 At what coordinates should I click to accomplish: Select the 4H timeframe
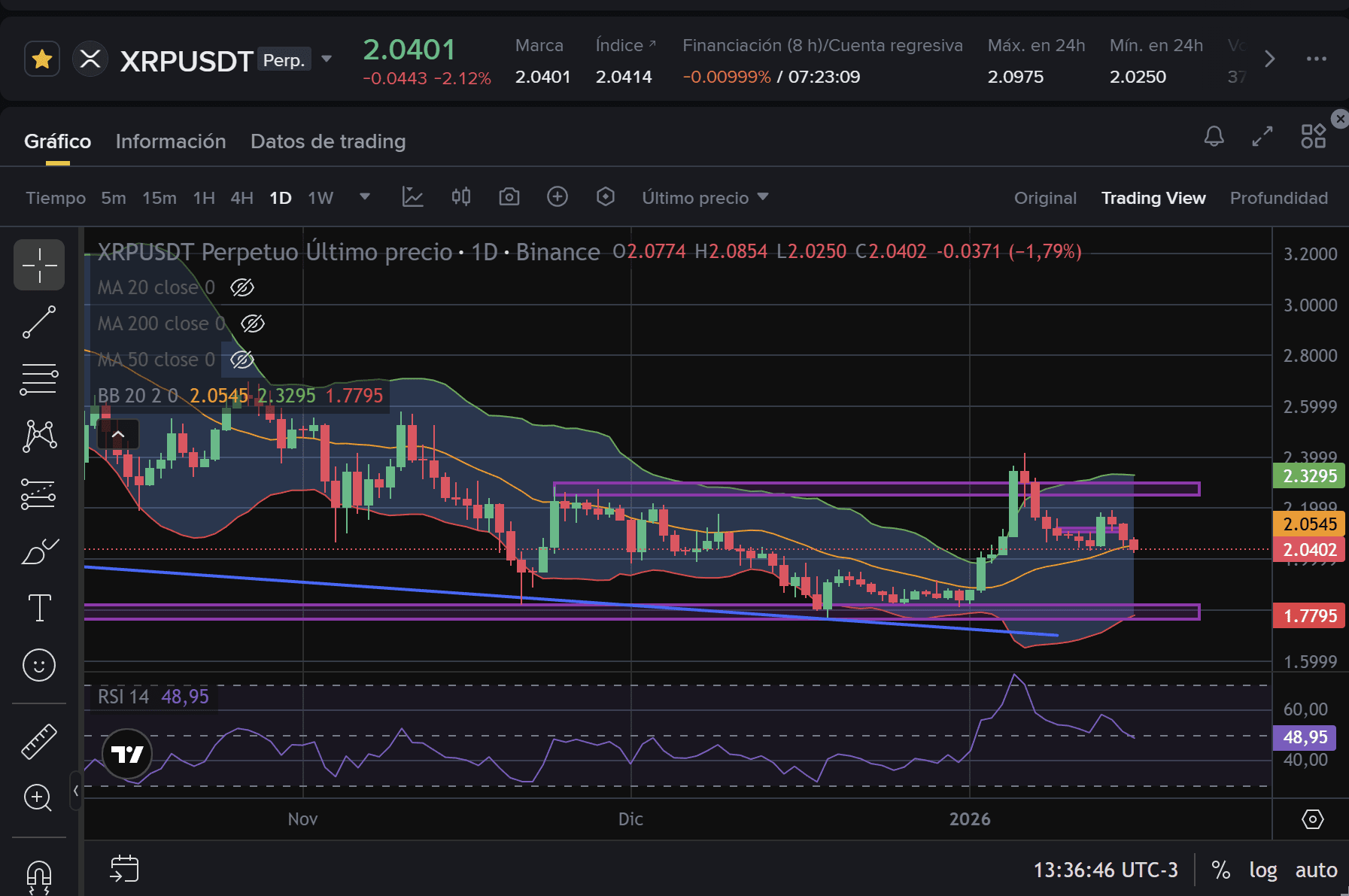[242, 198]
